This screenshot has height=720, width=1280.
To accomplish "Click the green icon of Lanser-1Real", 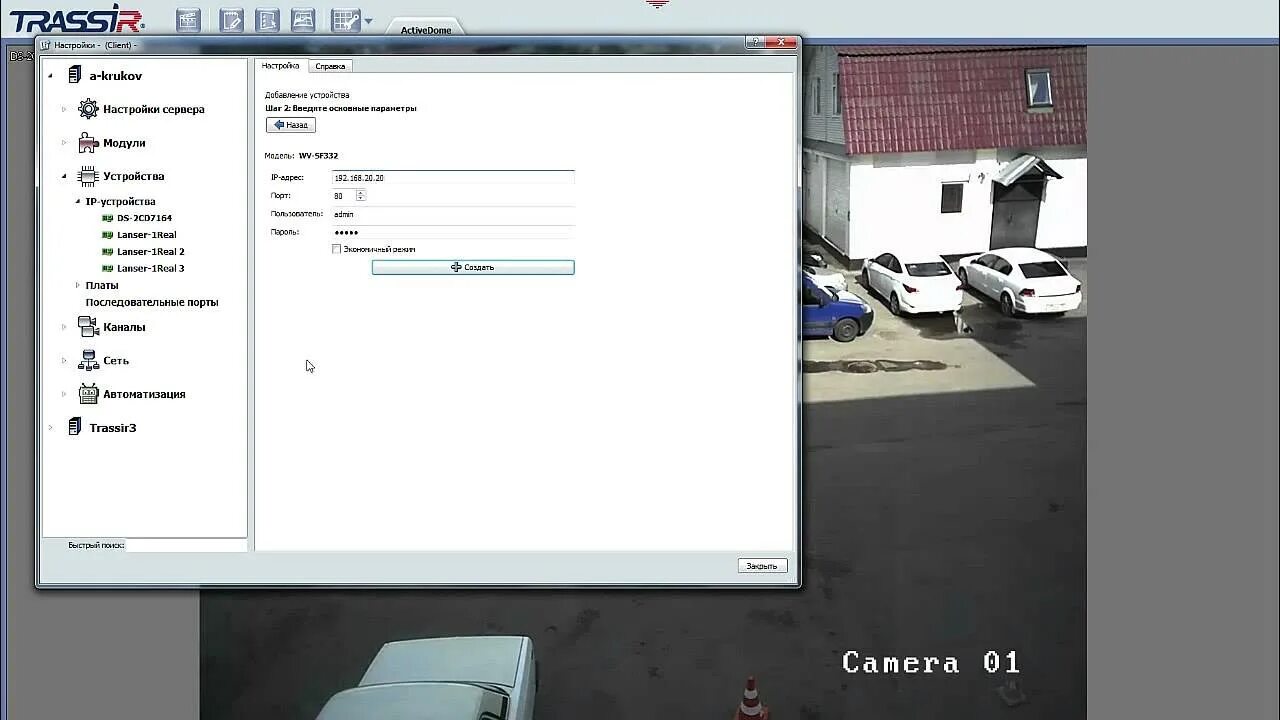I will pyautogui.click(x=107, y=235).
